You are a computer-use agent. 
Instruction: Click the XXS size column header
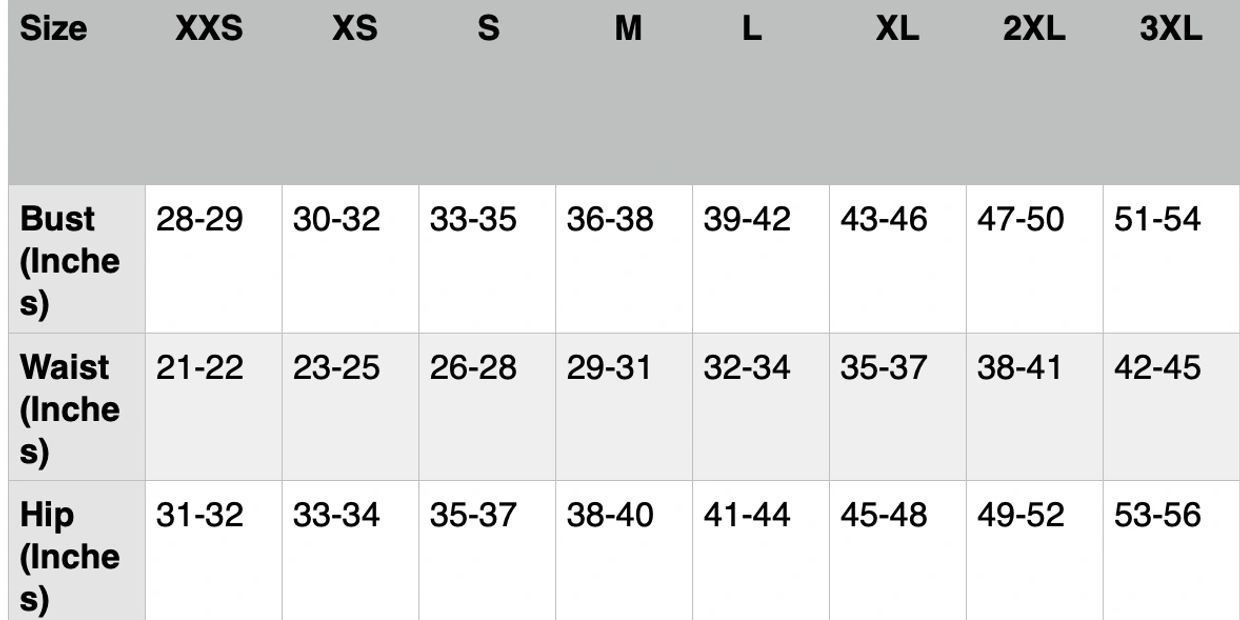[x=208, y=30]
